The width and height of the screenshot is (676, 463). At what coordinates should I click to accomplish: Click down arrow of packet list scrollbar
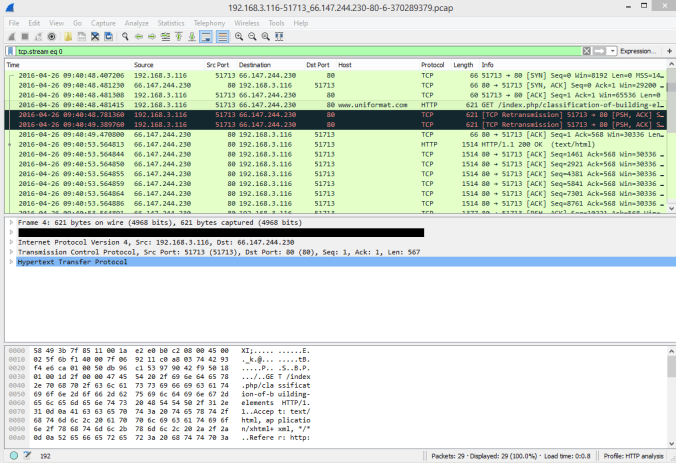pyautogui.click(x=671, y=209)
